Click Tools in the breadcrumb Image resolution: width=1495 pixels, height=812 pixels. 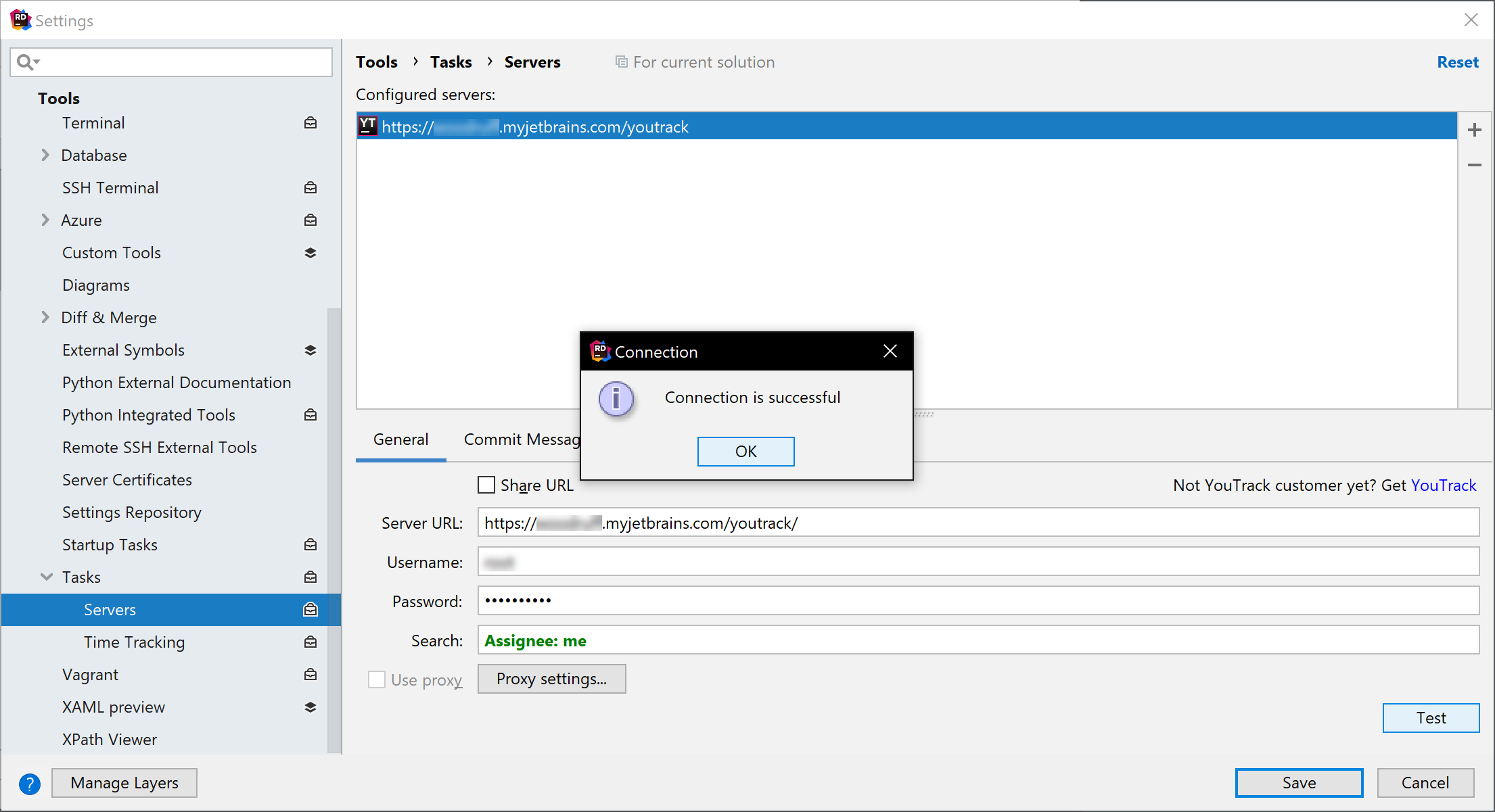tap(377, 62)
